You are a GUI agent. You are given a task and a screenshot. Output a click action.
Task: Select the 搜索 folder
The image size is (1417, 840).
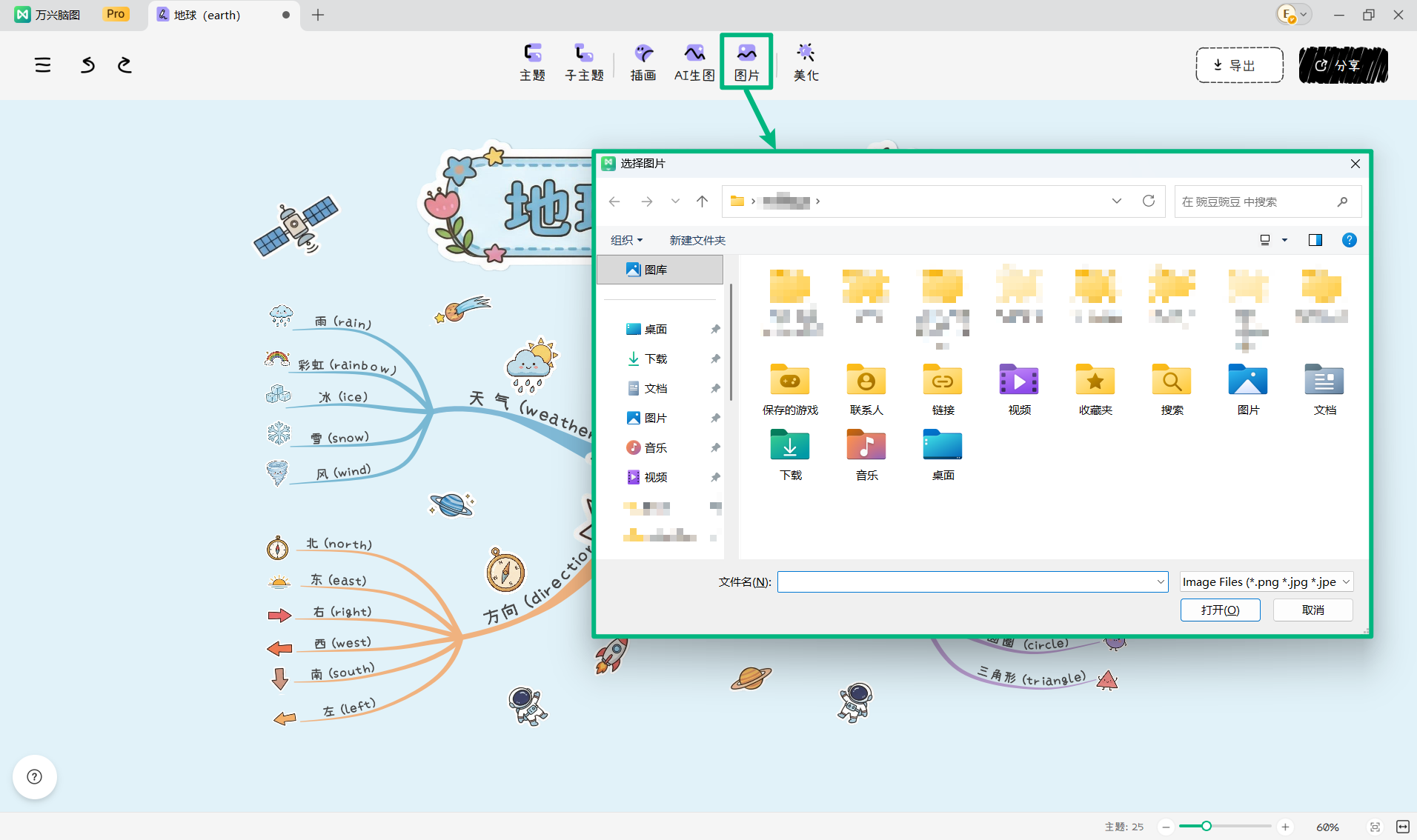[x=1172, y=389]
